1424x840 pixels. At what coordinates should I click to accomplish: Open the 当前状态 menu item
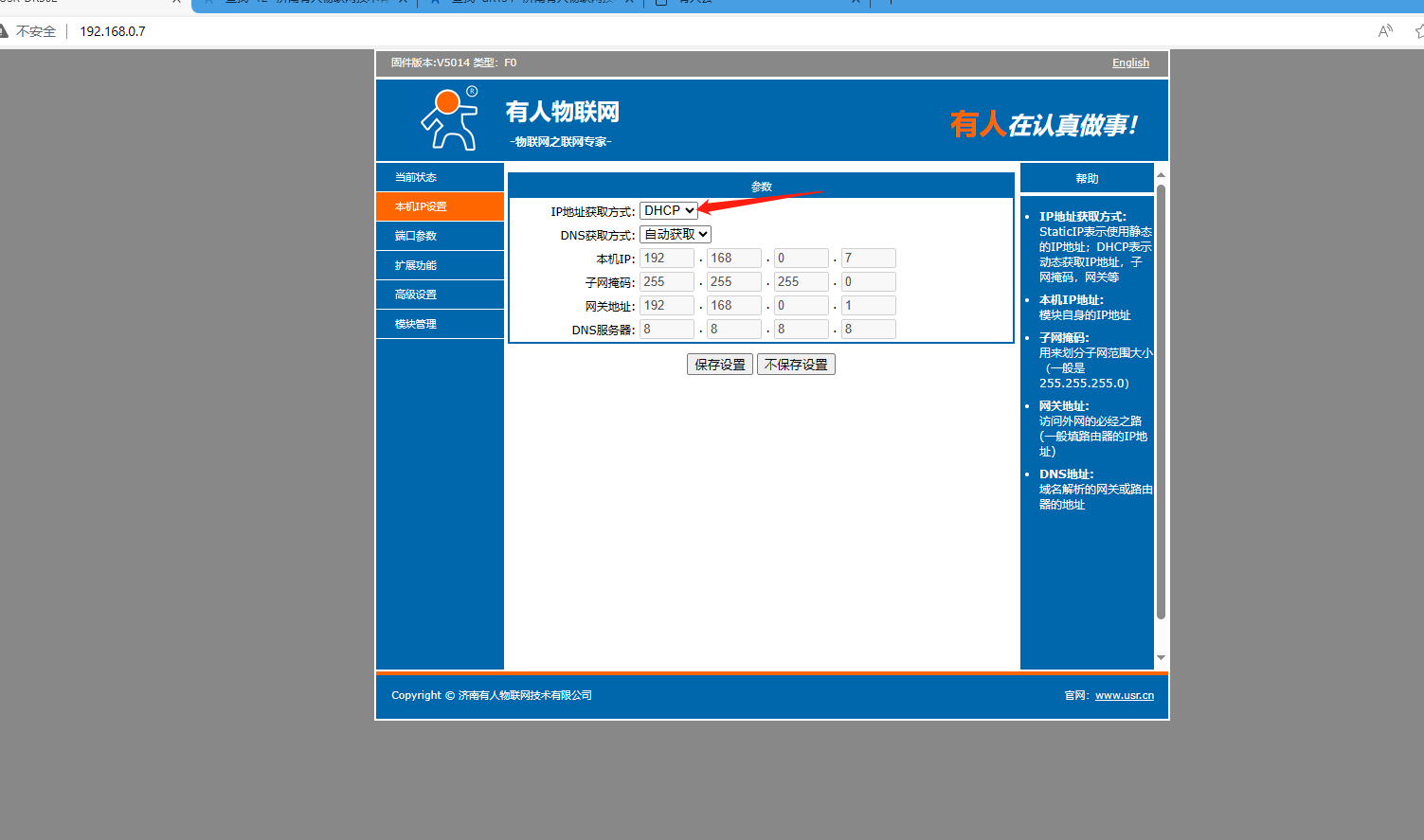[x=440, y=177]
